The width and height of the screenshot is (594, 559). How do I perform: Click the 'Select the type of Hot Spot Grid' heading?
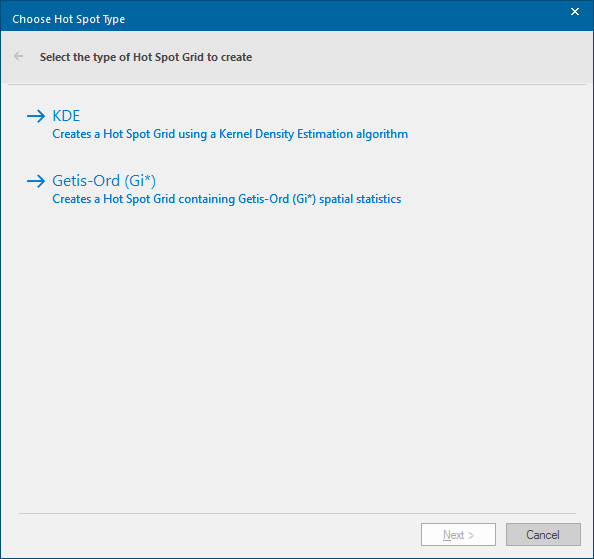[x=146, y=57]
